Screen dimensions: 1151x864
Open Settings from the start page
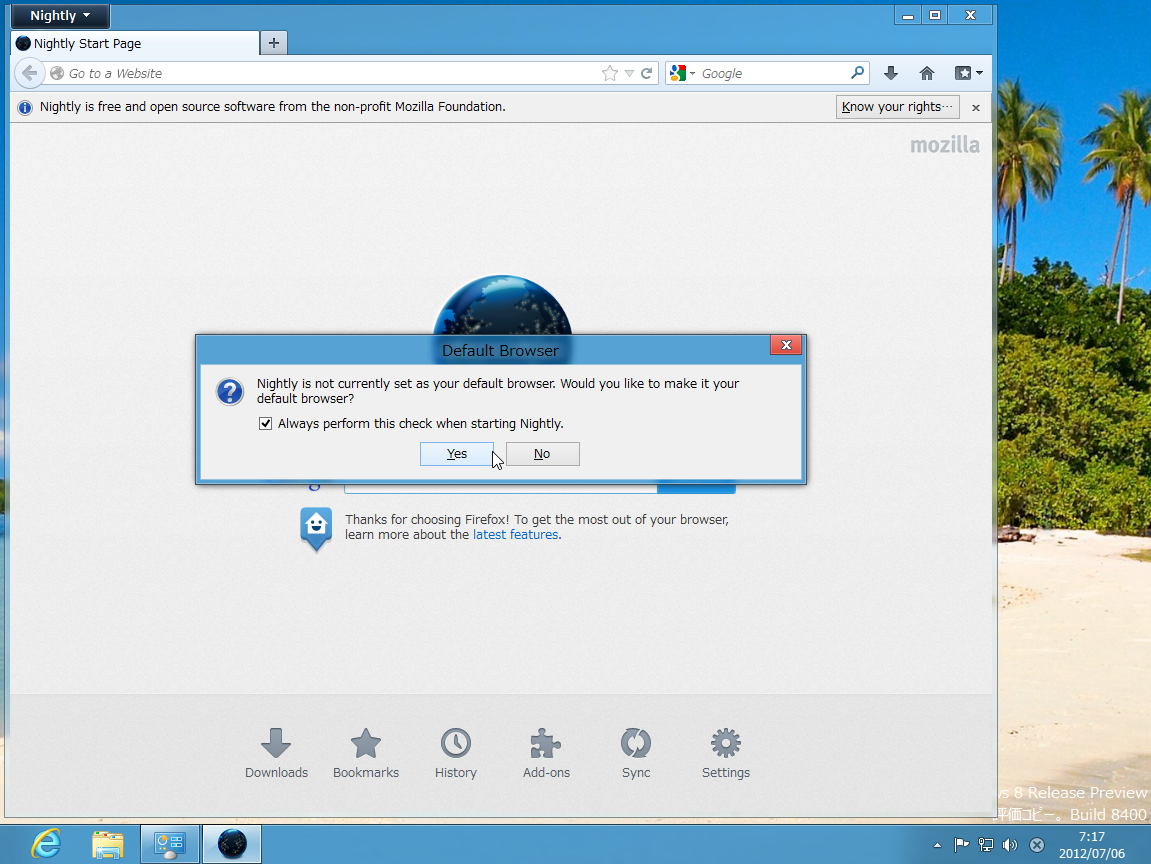coord(726,753)
